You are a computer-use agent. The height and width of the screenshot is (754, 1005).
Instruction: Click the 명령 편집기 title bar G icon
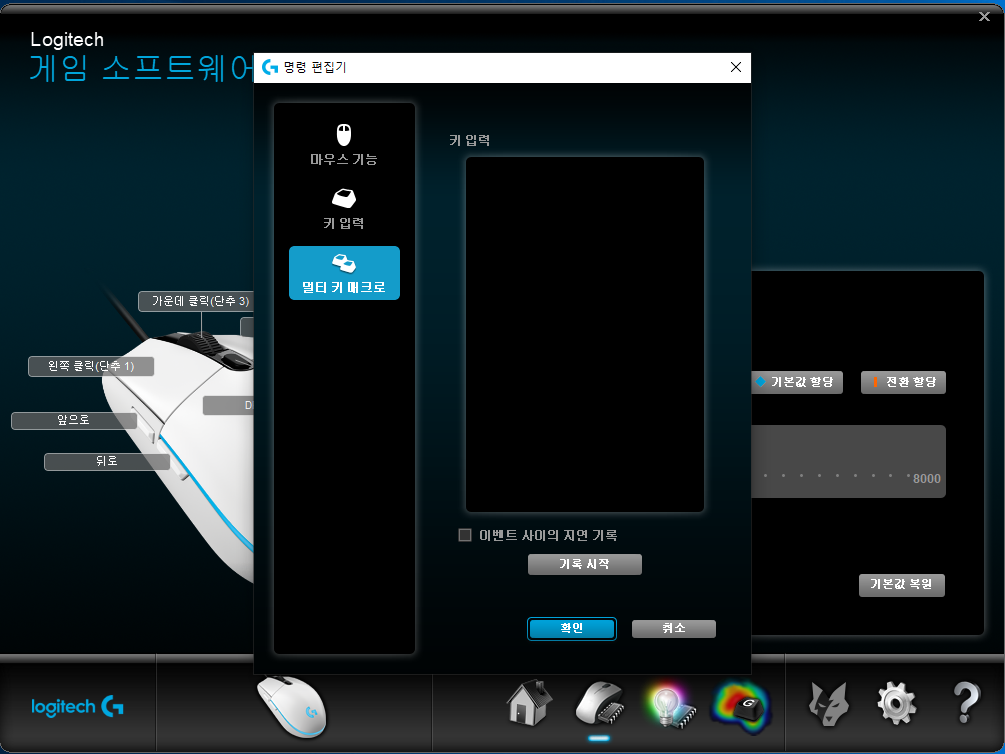pyautogui.click(x=270, y=67)
